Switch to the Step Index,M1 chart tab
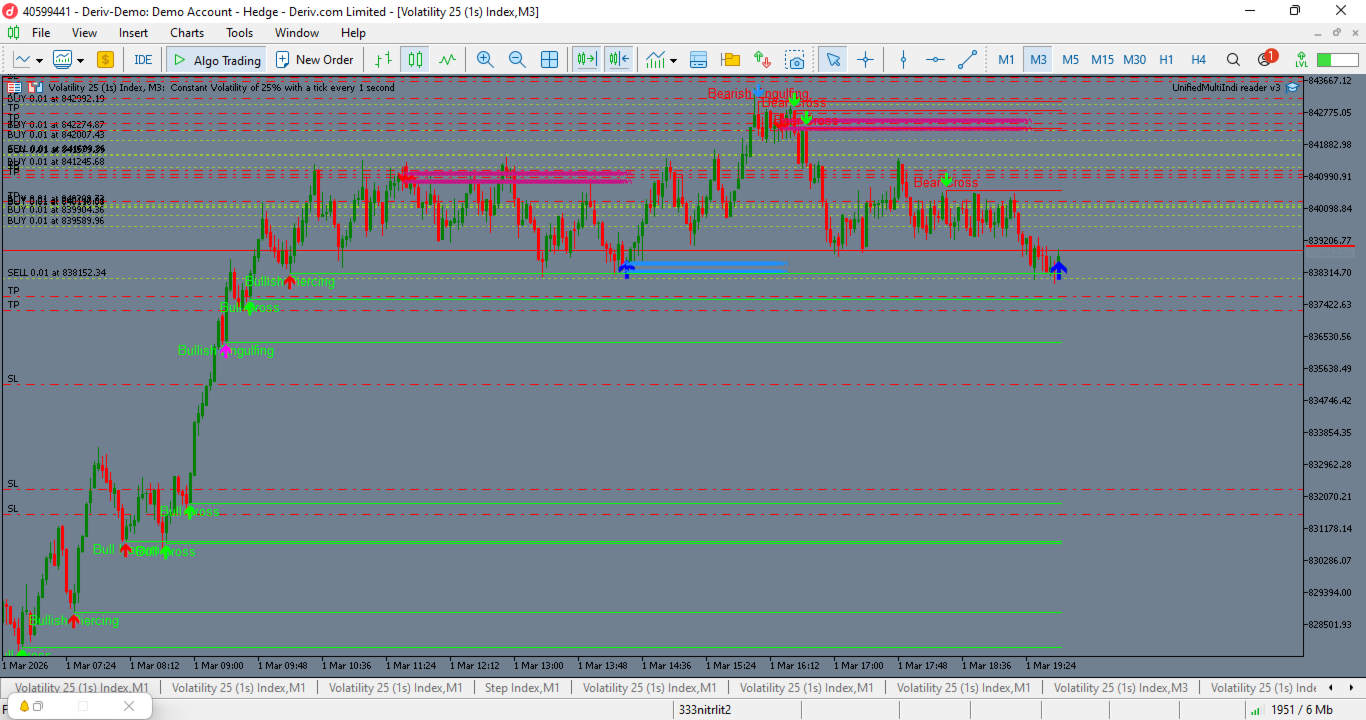This screenshot has height=720, width=1366. (x=521, y=688)
